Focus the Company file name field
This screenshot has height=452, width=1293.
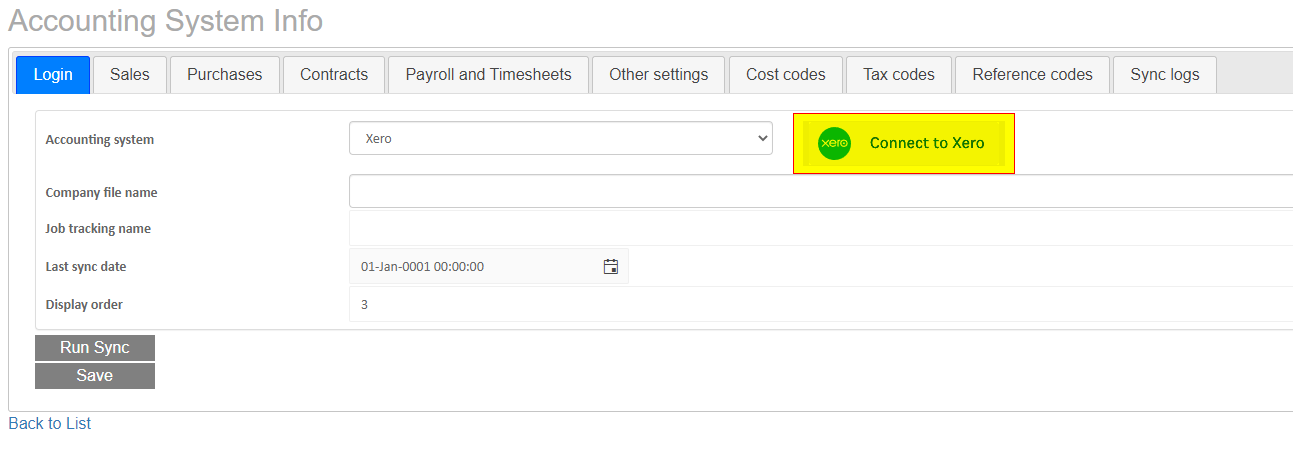821,191
